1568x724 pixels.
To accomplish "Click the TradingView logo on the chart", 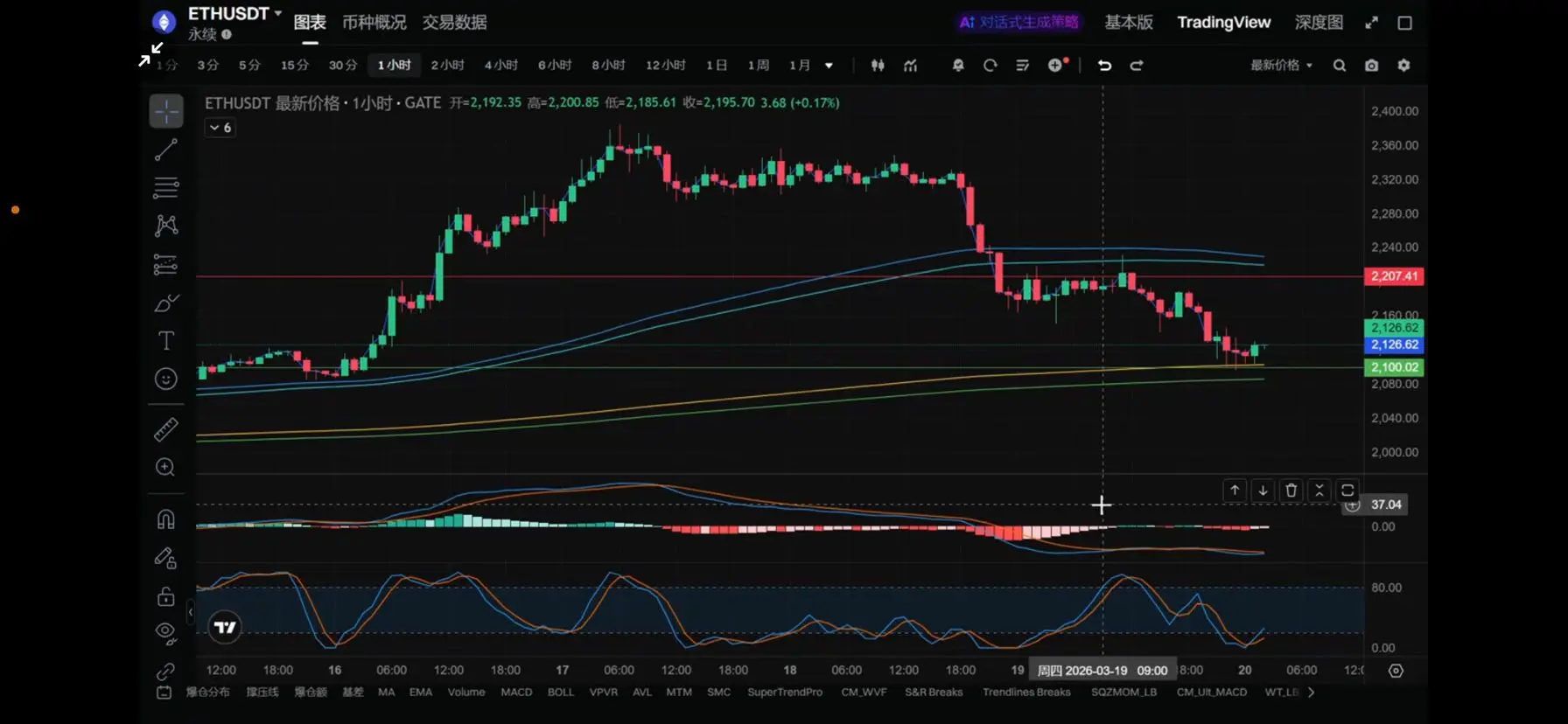I will tap(225, 627).
